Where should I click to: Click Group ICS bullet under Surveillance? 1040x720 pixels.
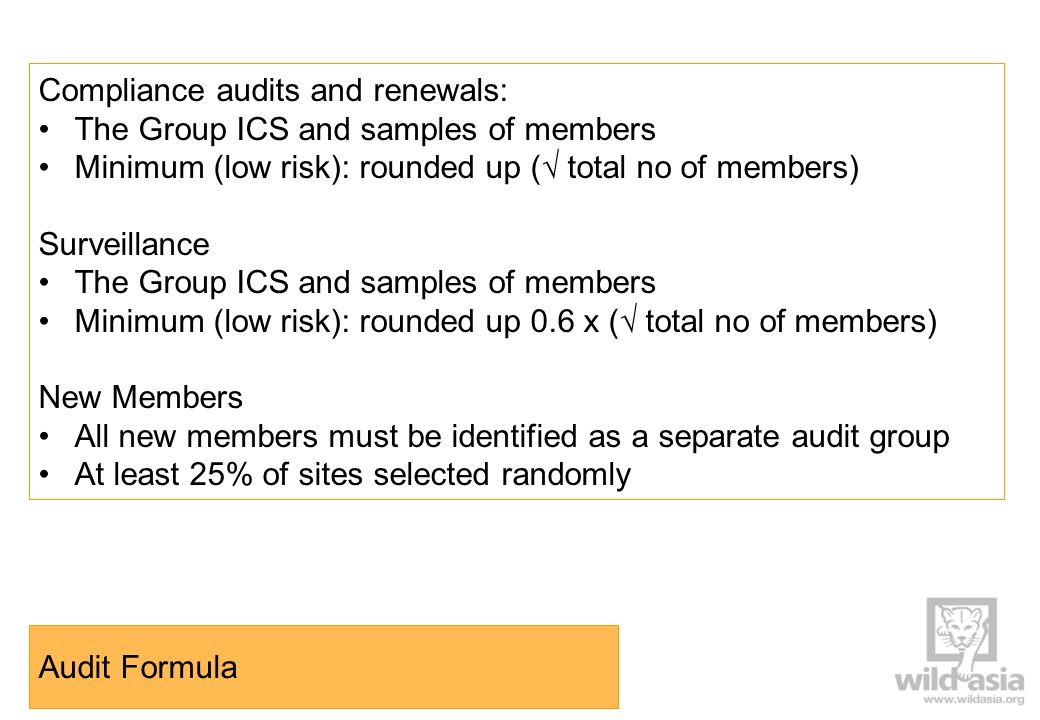[365, 282]
